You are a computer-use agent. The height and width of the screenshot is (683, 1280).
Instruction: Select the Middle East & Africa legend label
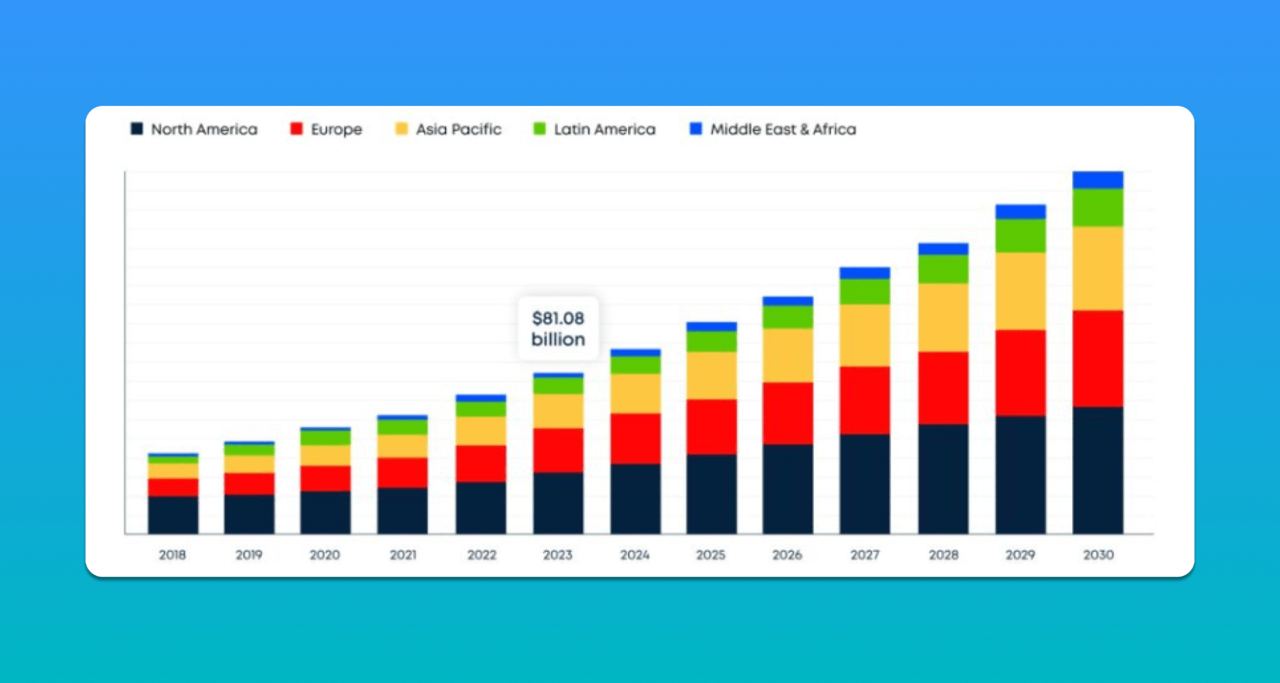pyautogui.click(x=783, y=129)
